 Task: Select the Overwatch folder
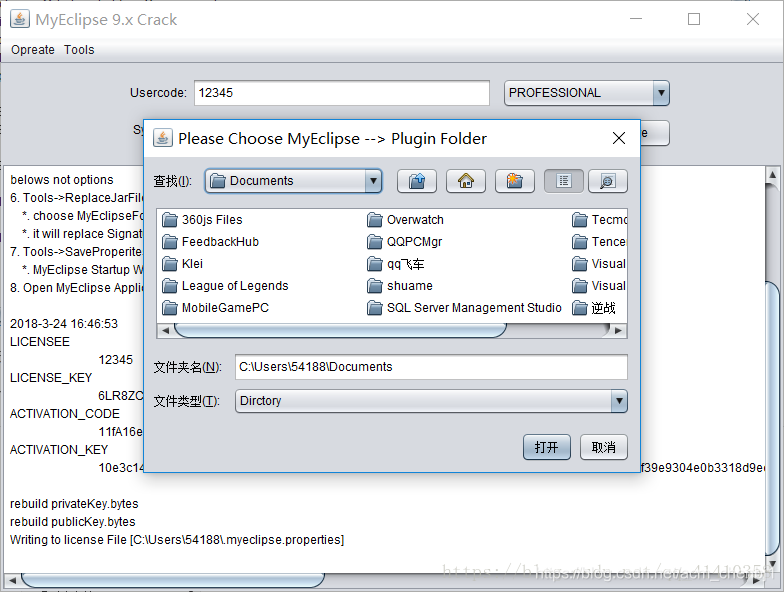(x=406, y=220)
